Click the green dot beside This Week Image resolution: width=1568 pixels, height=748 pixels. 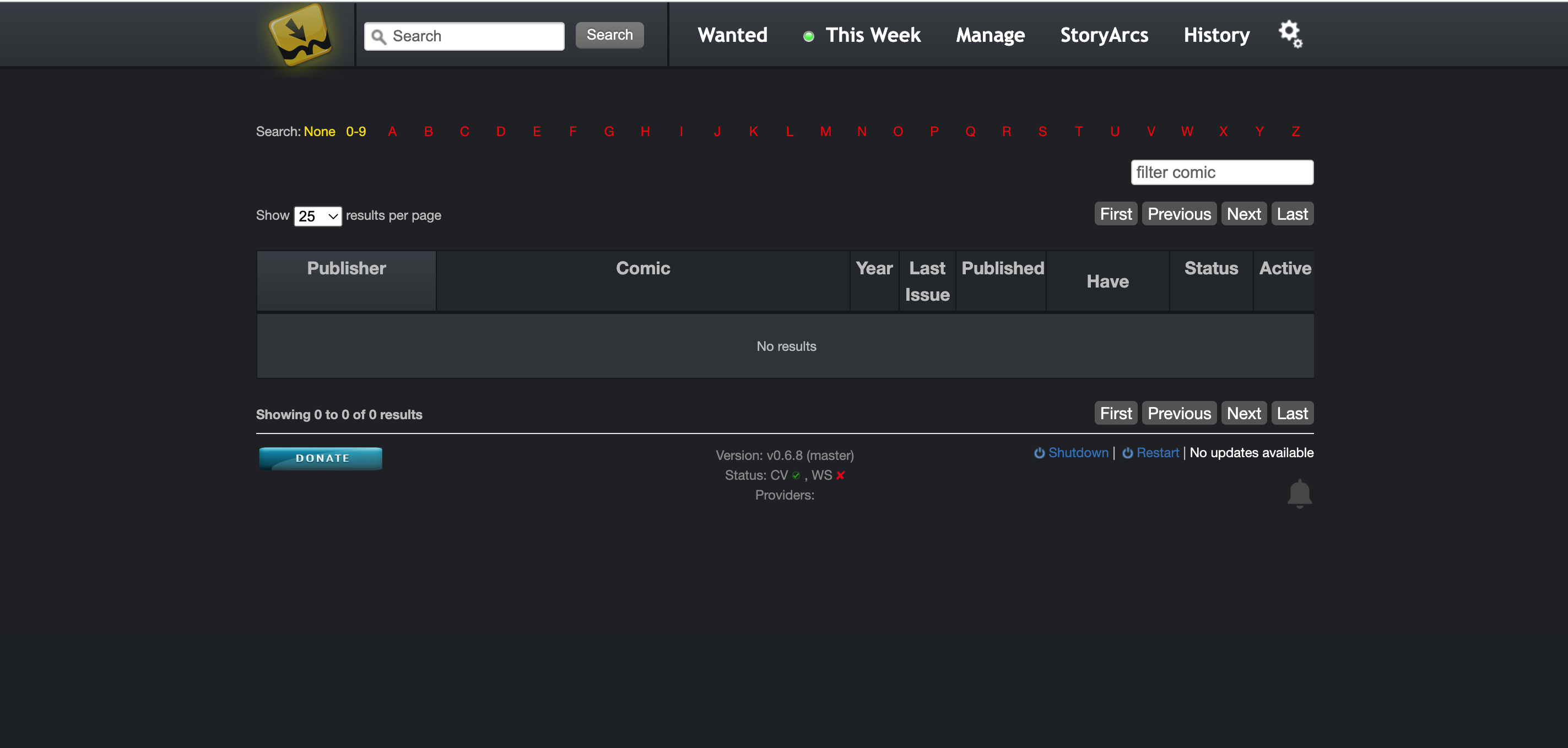[808, 35]
